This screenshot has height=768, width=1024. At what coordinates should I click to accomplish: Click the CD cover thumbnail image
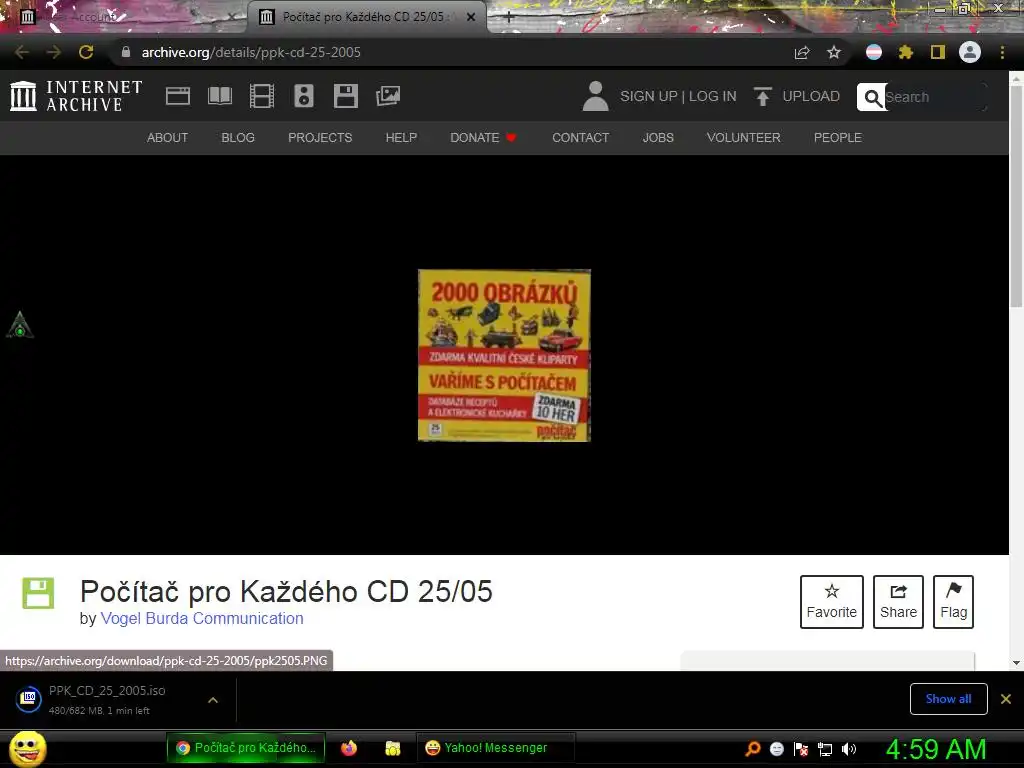(504, 355)
